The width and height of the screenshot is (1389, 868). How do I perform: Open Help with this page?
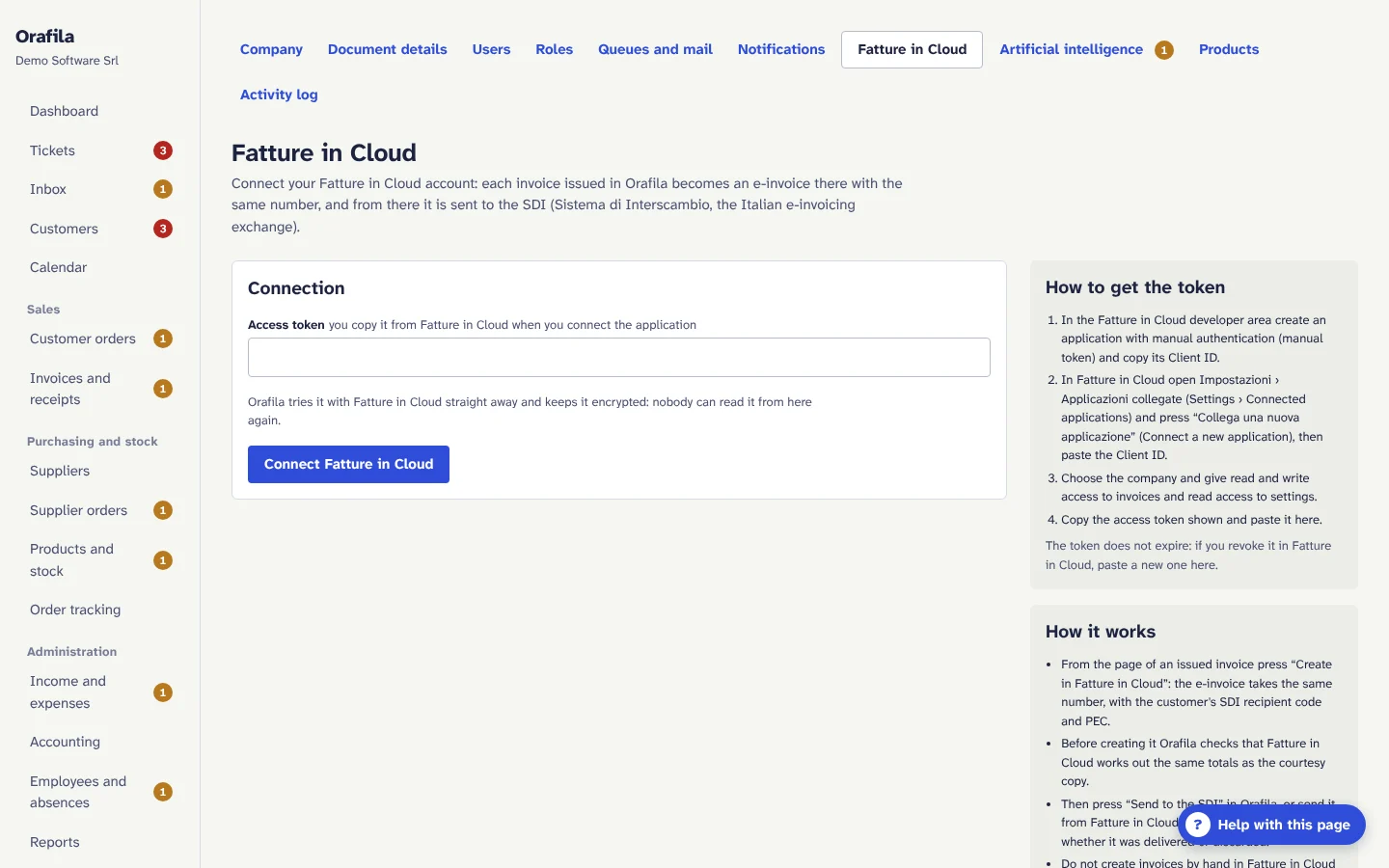1271,825
